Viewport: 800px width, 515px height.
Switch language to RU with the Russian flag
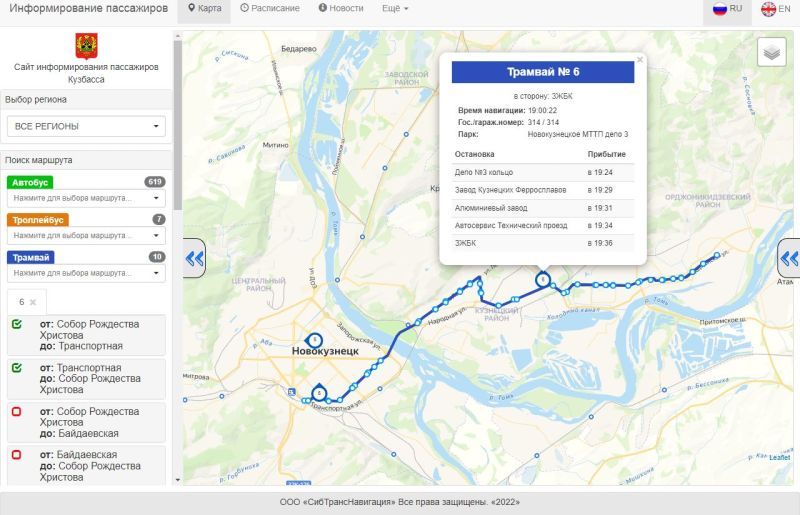[727, 9]
